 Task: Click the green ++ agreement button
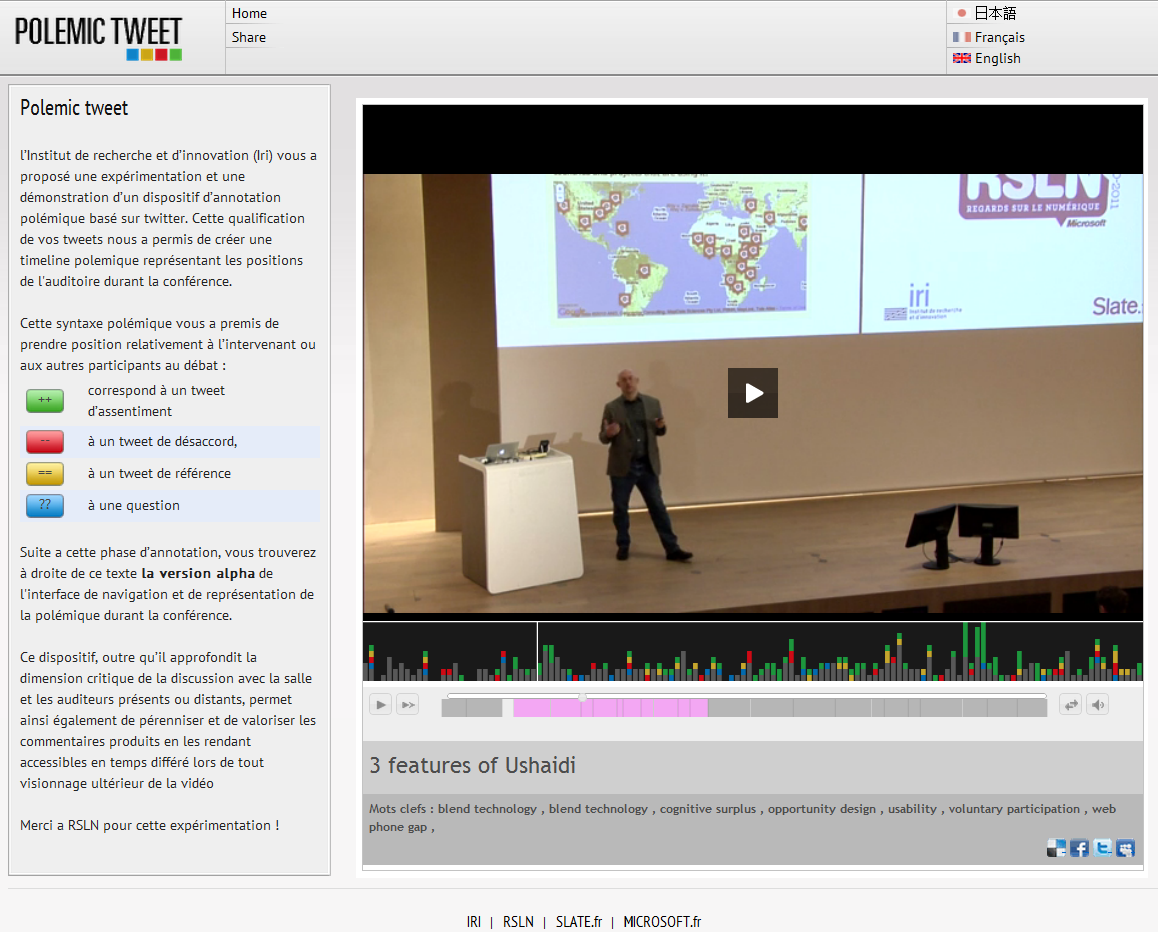[45, 400]
